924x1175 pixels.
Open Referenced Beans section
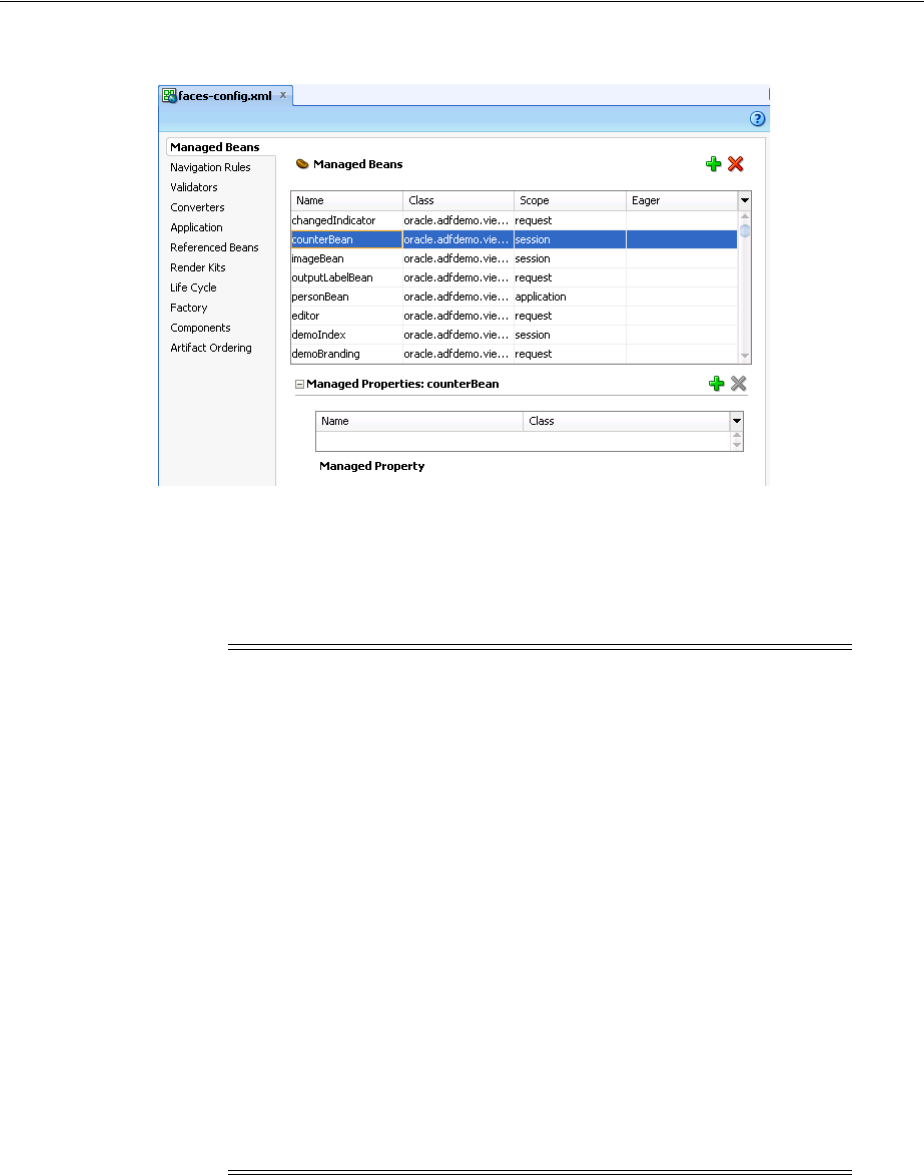(x=214, y=247)
